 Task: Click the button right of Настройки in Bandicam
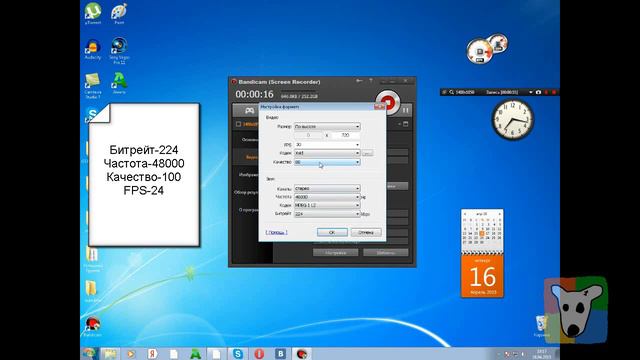(x=386, y=253)
